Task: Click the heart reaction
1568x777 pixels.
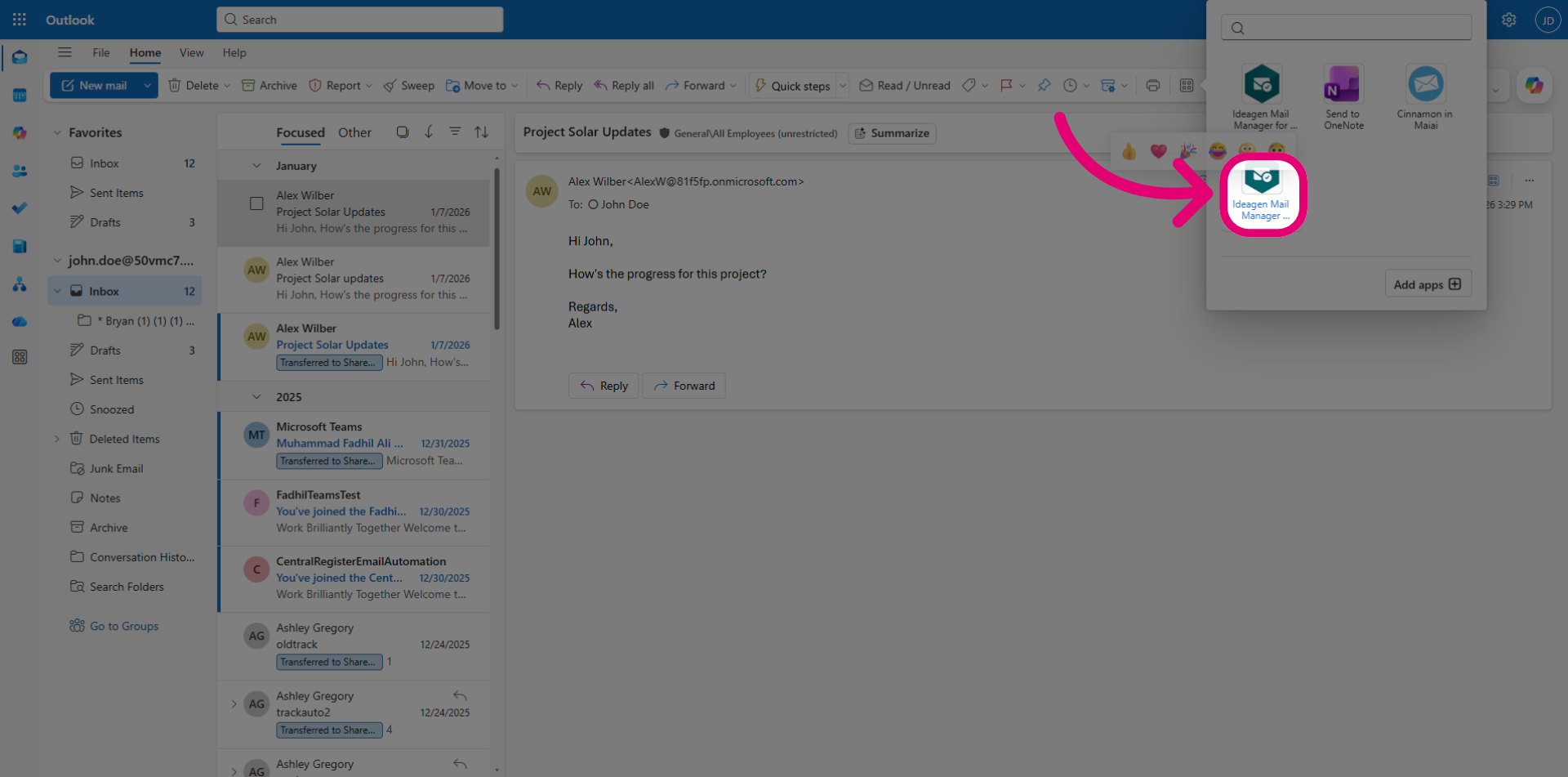Action: pyautogui.click(x=1158, y=150)
